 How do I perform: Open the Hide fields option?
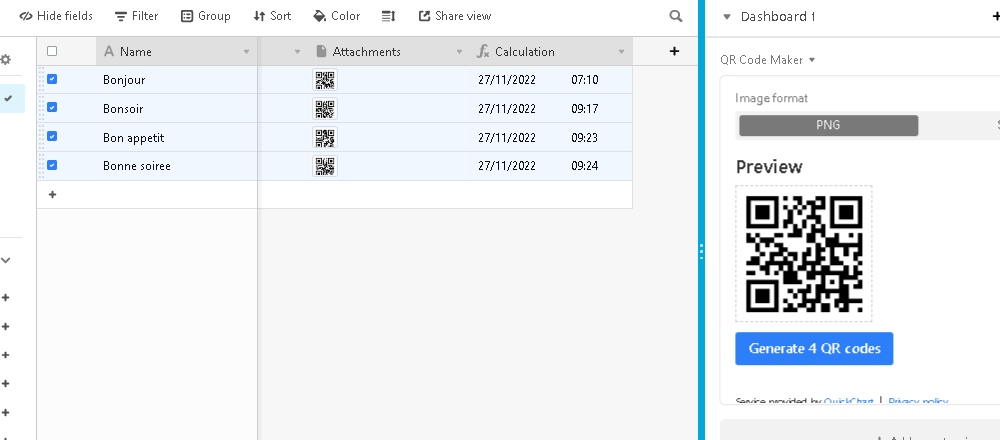pyautogui.click(x=55, y=16)
